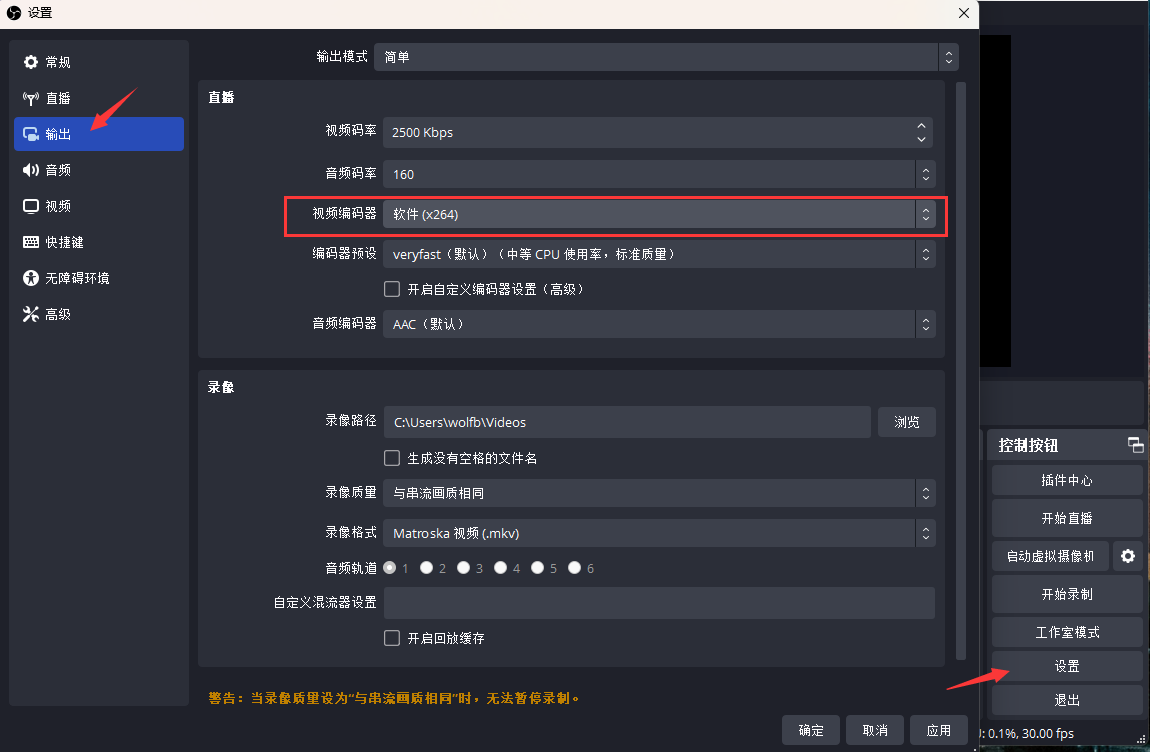The height and width of the screenshot is (752, 1150).
Task: Switch to the 直播 settings page
Action: click(99, 98)
